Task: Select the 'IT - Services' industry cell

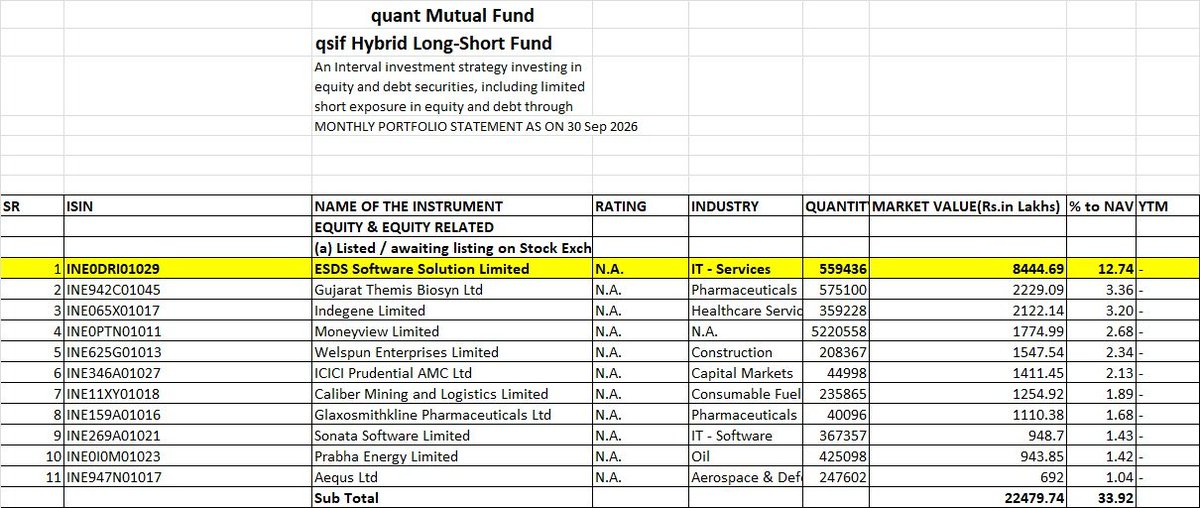Action: (745, 268)
